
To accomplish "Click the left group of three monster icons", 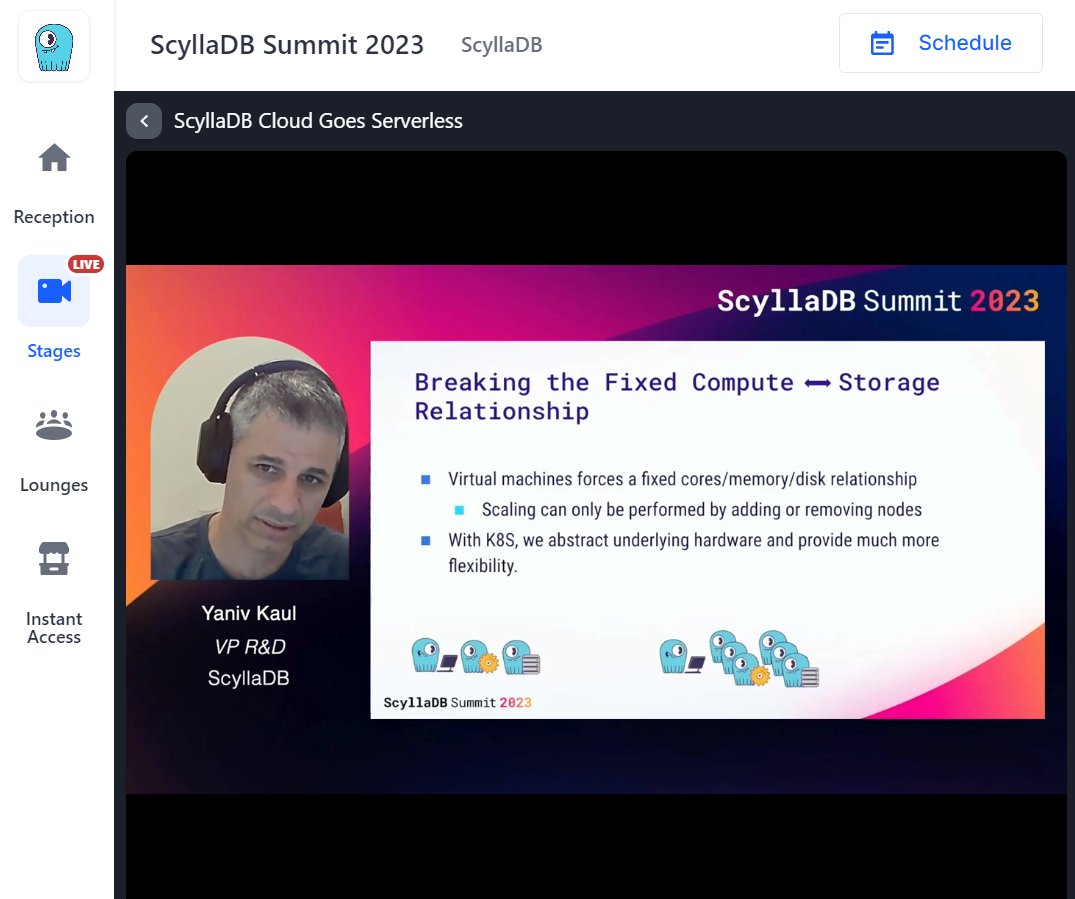I will coord(476,656).
